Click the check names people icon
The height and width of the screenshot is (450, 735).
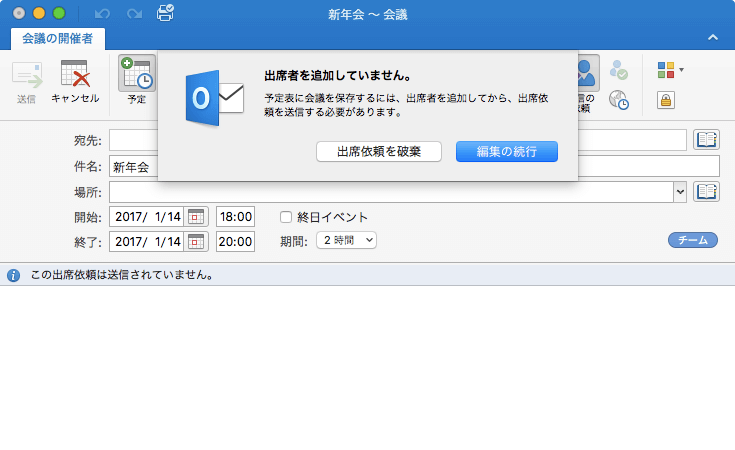(x=619, y=70)
